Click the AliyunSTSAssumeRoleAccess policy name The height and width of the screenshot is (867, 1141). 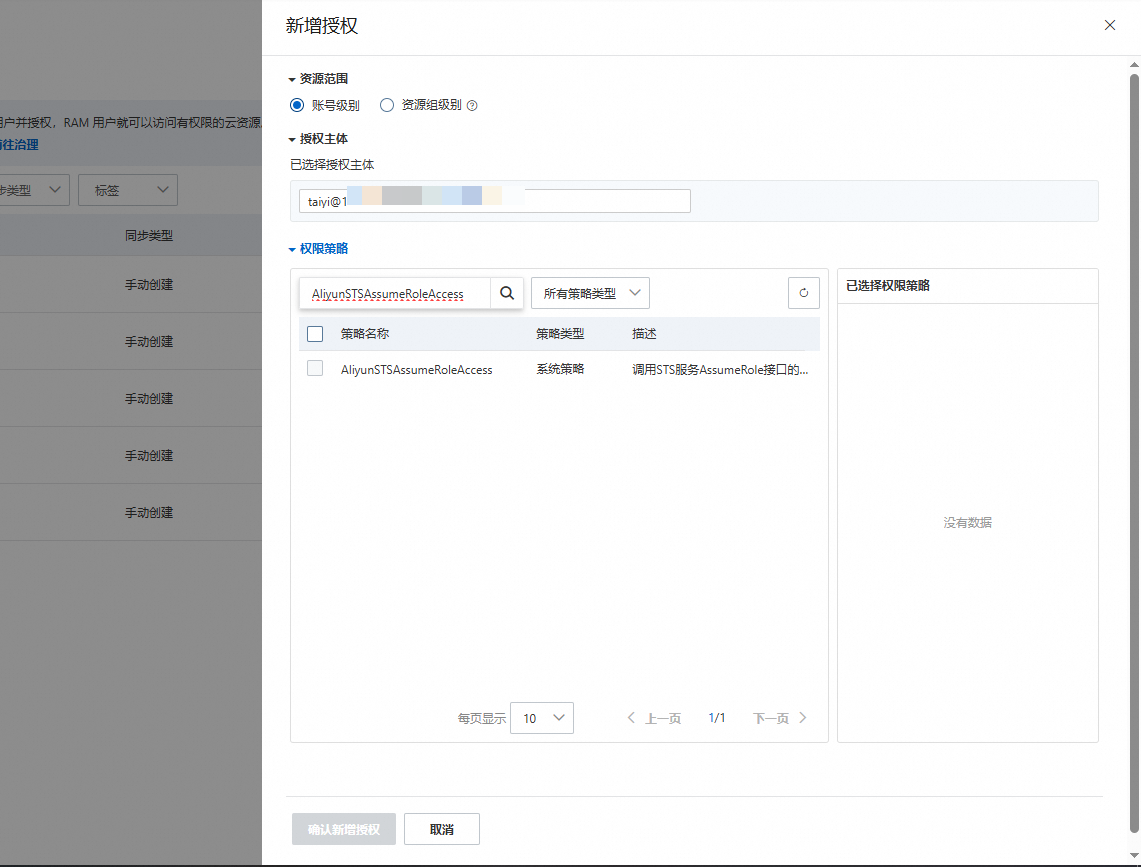click(416, 370)
